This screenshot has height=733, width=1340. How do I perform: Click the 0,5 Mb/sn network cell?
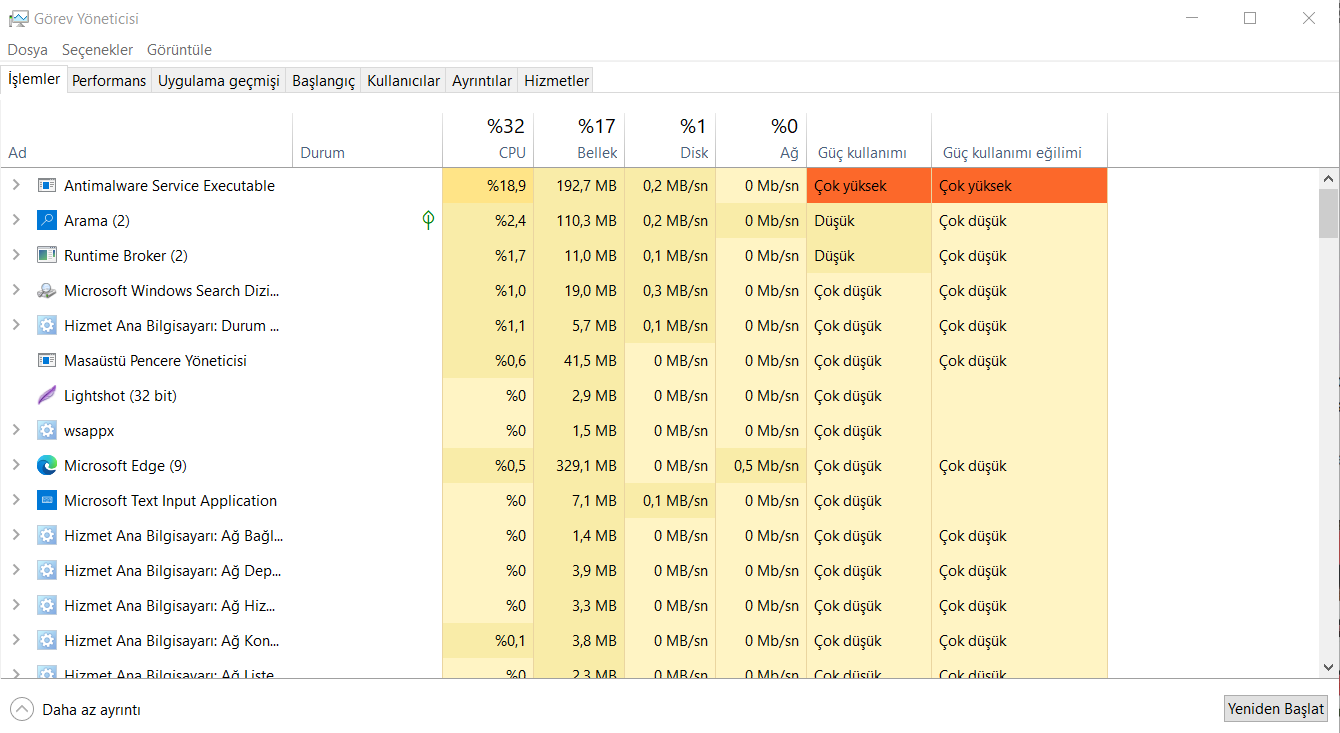[761, 466]
